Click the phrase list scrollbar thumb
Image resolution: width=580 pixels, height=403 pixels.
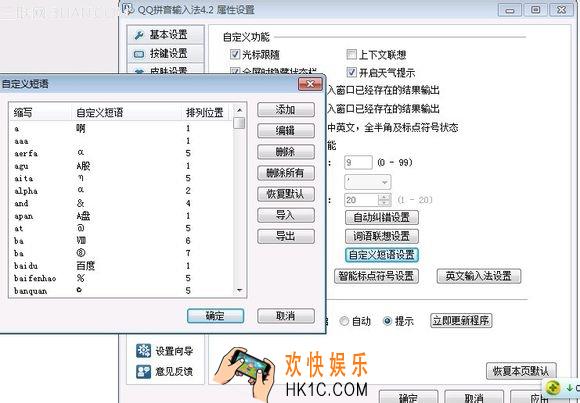pyautogui.click(x=239, y=123)
